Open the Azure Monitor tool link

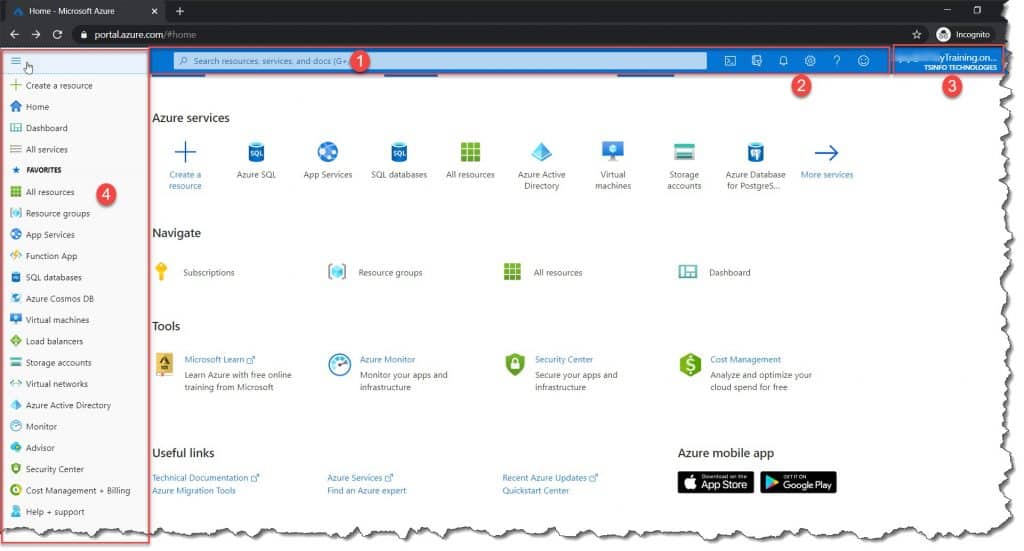[387, 360]
